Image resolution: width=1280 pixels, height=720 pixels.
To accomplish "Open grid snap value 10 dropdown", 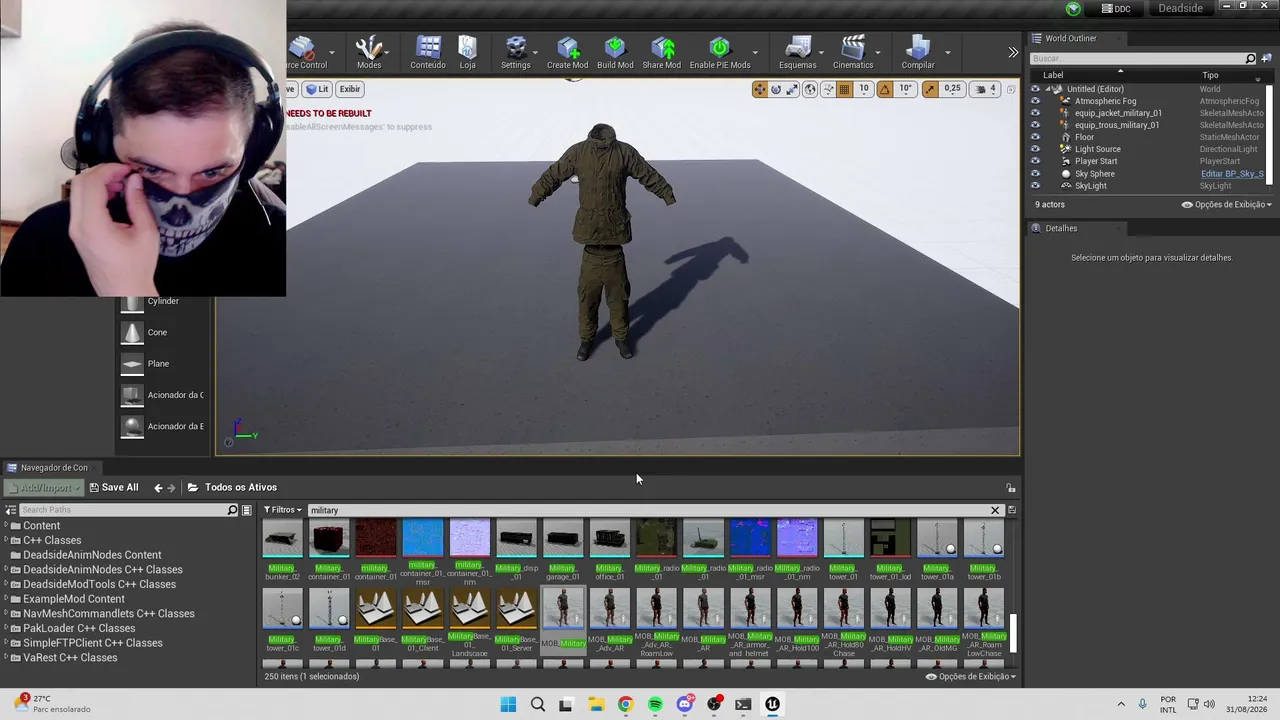I will (864, 89).
